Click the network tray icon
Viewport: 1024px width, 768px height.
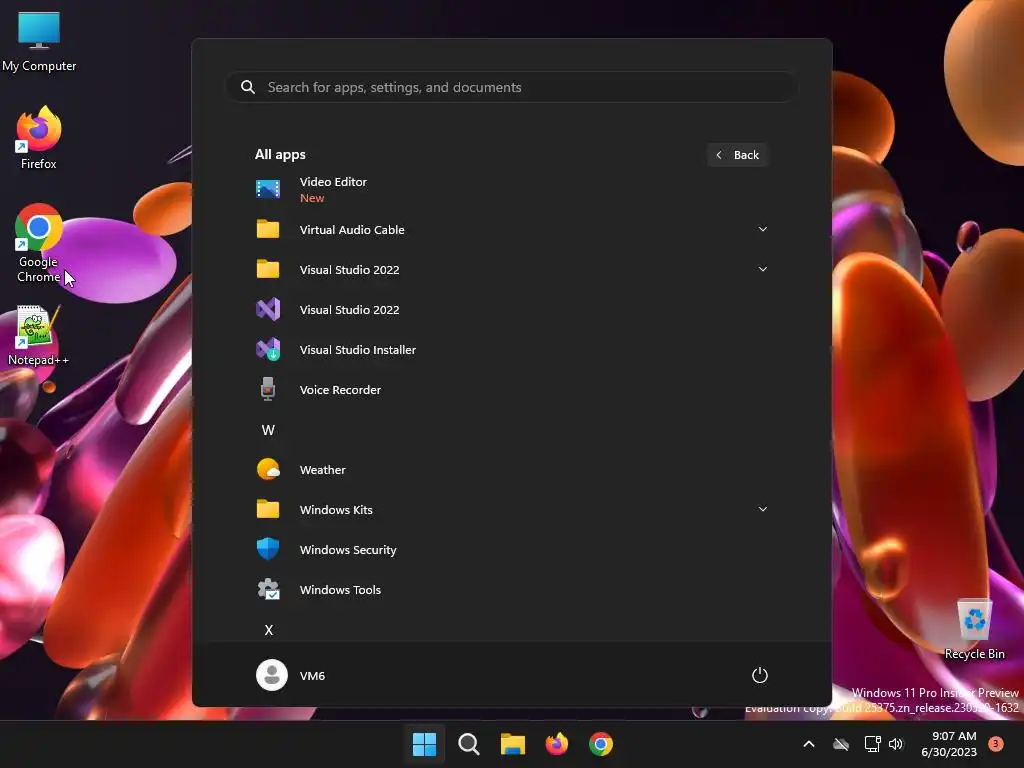pos(872,744)
